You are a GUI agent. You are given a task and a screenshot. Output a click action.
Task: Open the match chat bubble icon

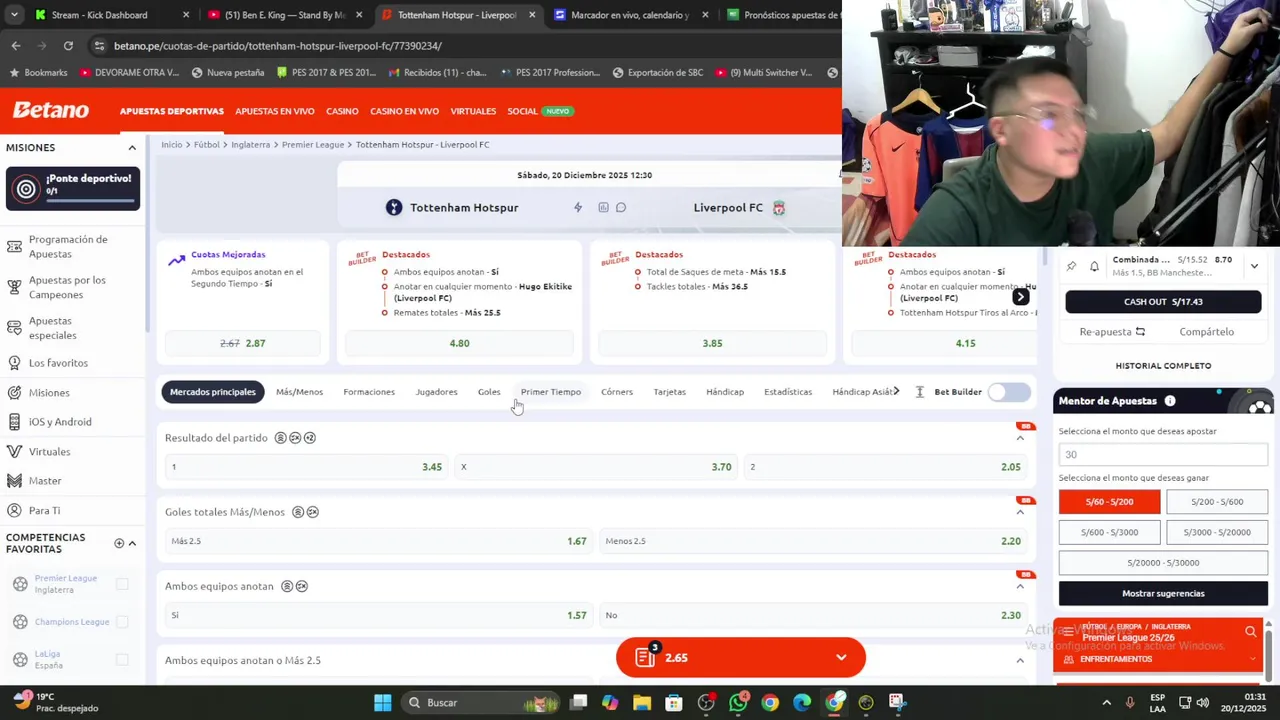click(621, 207)
